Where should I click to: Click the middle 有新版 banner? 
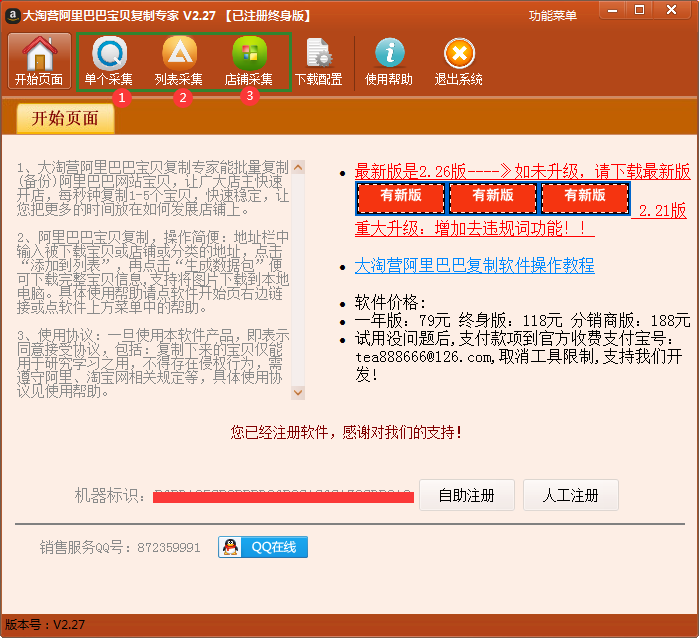coord(493,198)
